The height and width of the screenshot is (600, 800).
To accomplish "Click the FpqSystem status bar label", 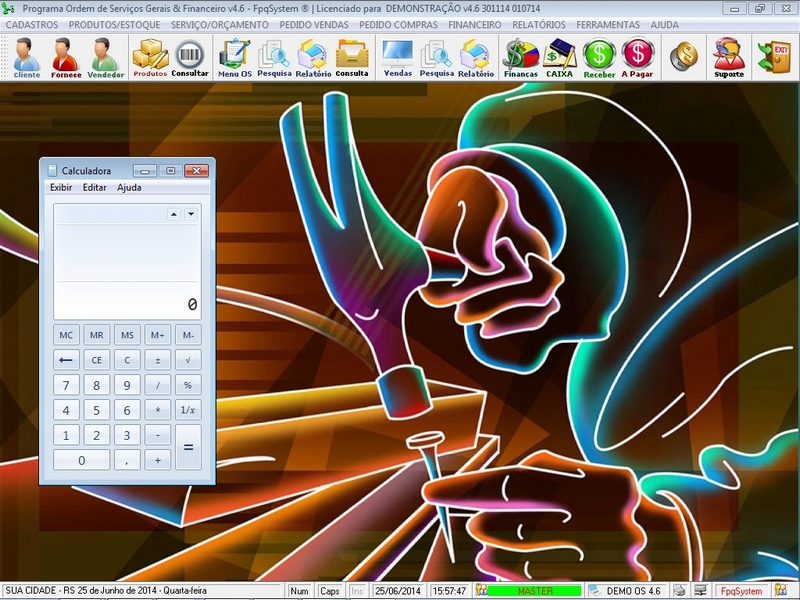I will coord(741,591).
